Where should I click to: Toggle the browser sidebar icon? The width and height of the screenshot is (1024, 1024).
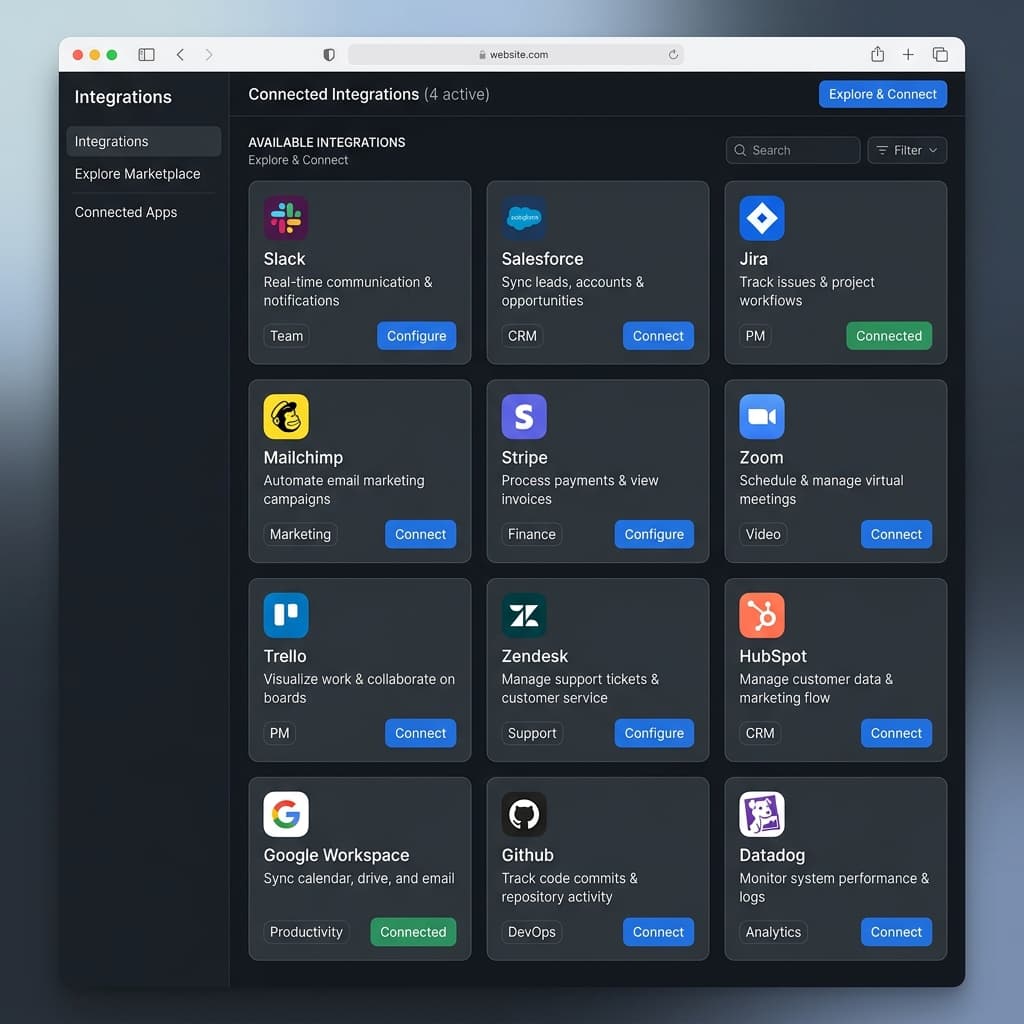(146, 55)
